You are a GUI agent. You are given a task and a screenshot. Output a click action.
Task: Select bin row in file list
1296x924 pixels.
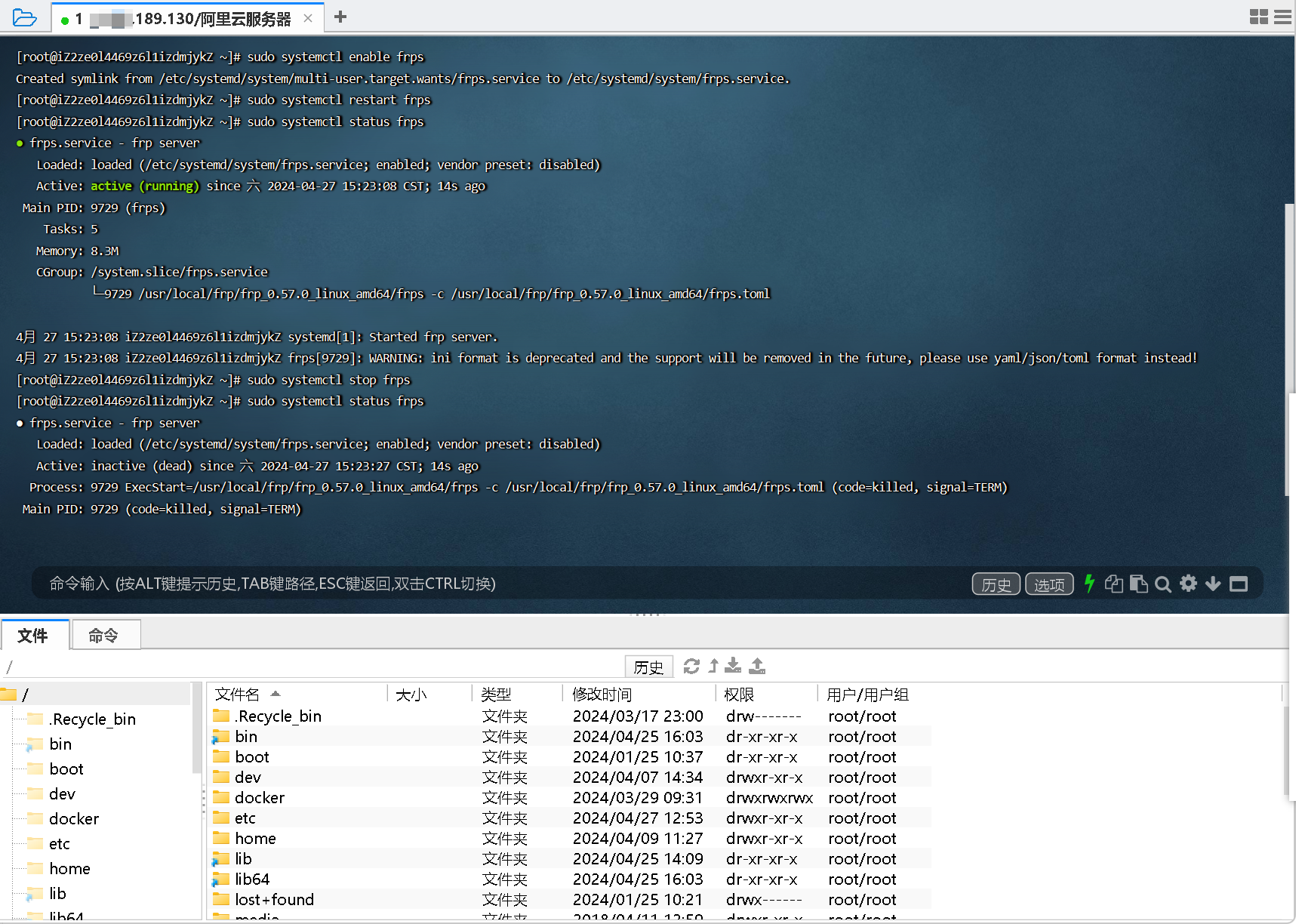(x=570, y=736)
